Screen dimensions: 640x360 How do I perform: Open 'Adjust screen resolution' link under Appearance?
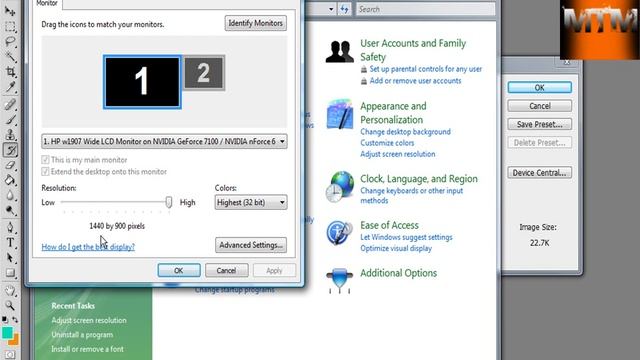coord(398,154)
